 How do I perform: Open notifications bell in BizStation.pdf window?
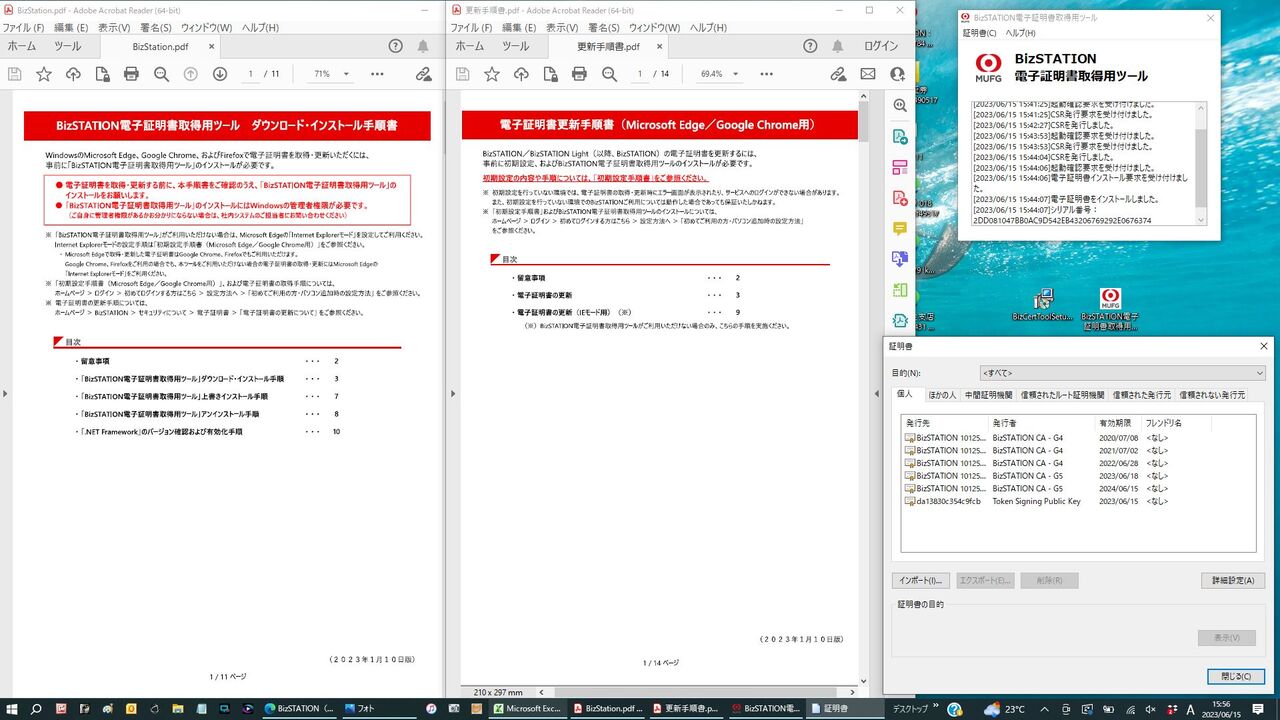(423, 46)
